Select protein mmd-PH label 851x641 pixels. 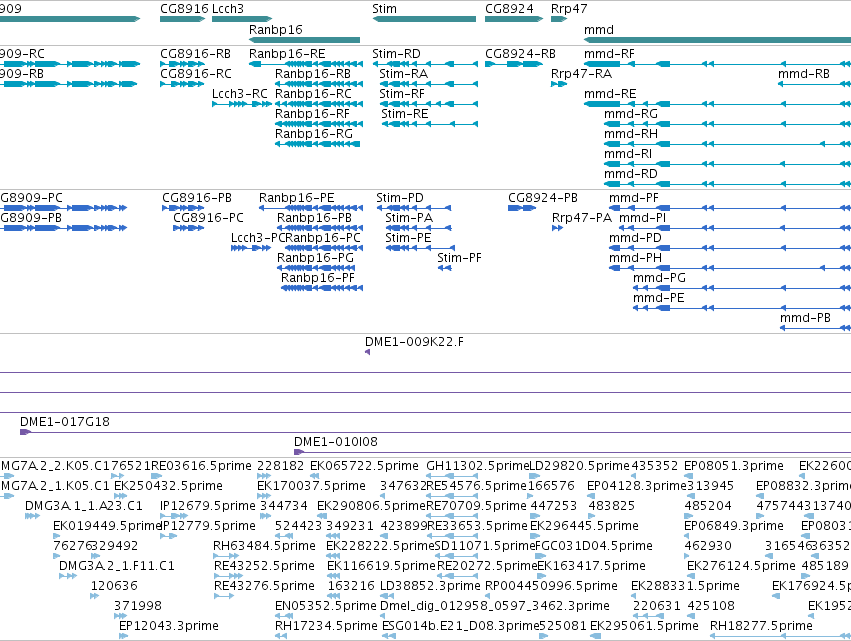(636, 258)
